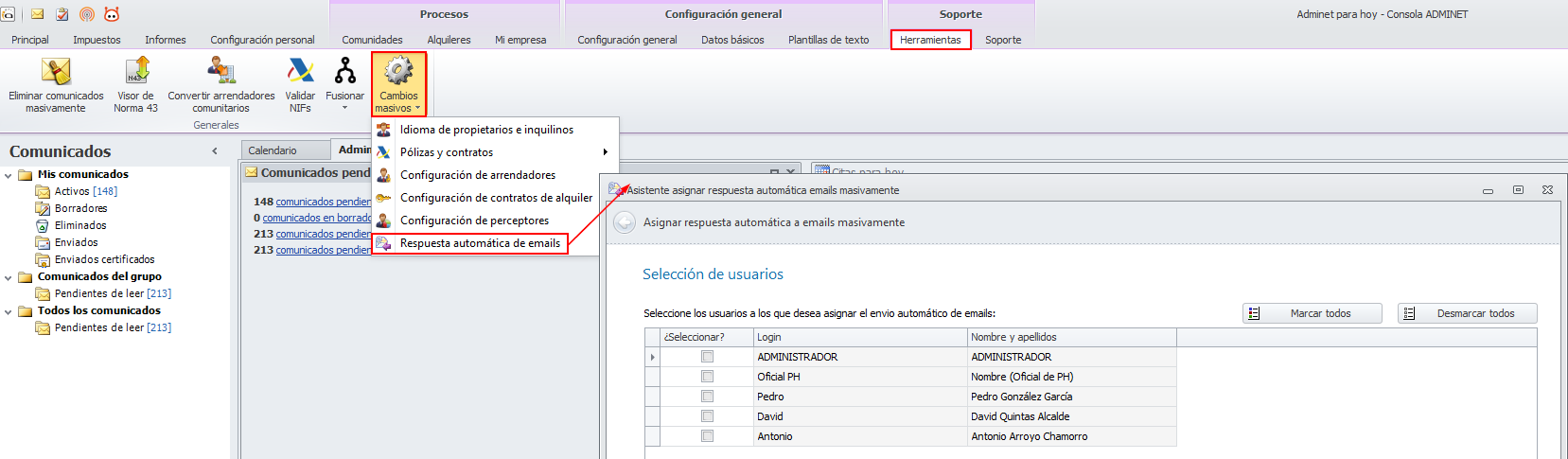Tick checkbox for David user
The image size is (1568, 459).
click(707, 416)
